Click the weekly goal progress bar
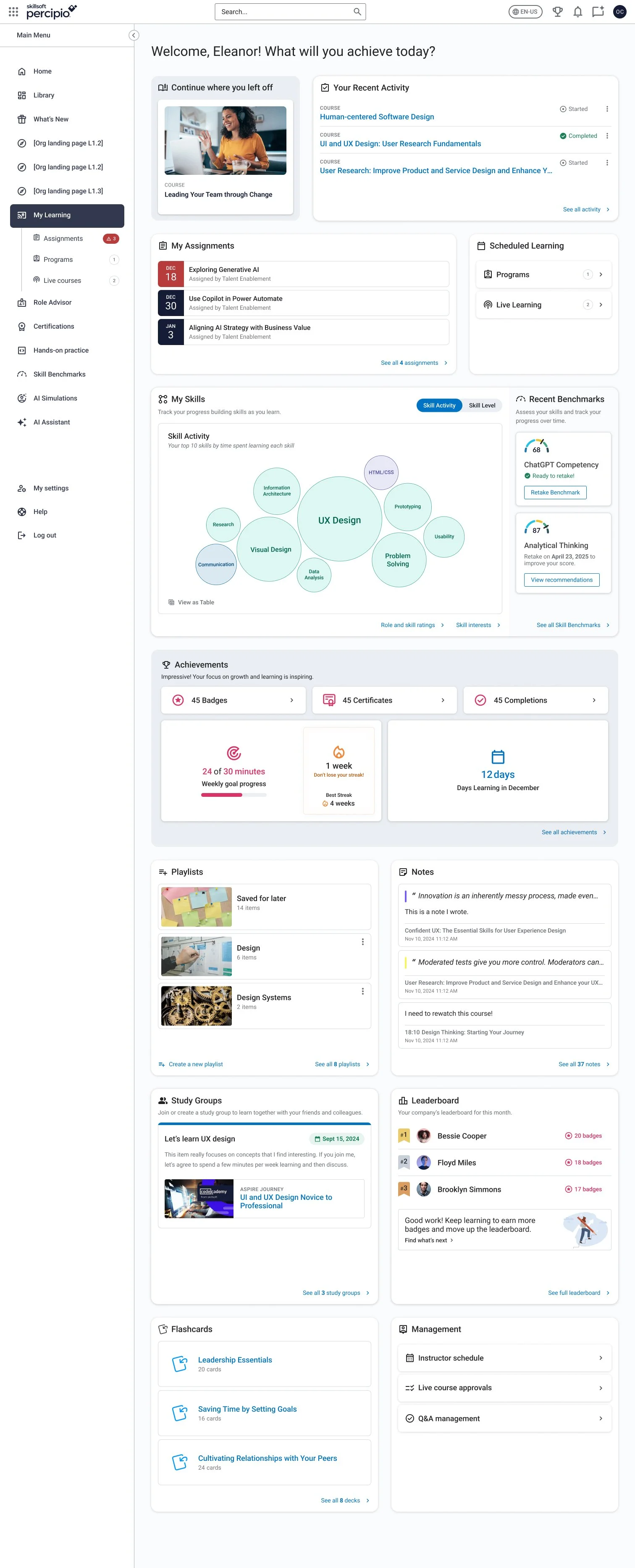This screenshot has height=1568, width=635. (234, 795)
